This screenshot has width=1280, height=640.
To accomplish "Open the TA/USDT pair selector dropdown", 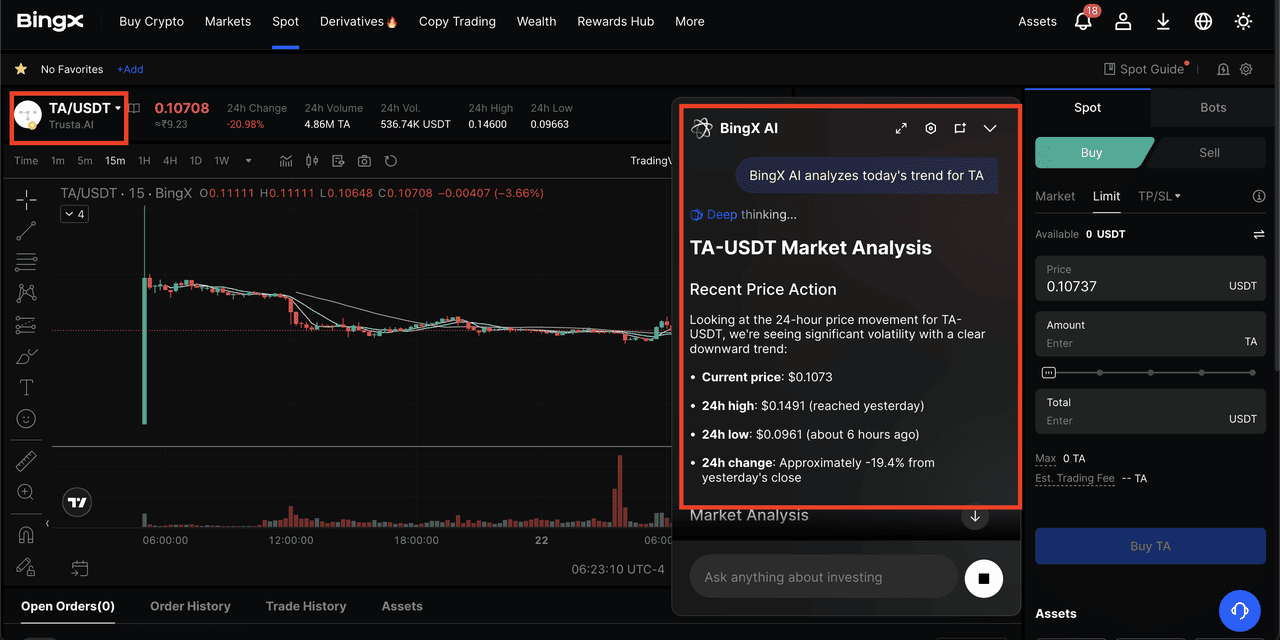I will coord(118,108).
